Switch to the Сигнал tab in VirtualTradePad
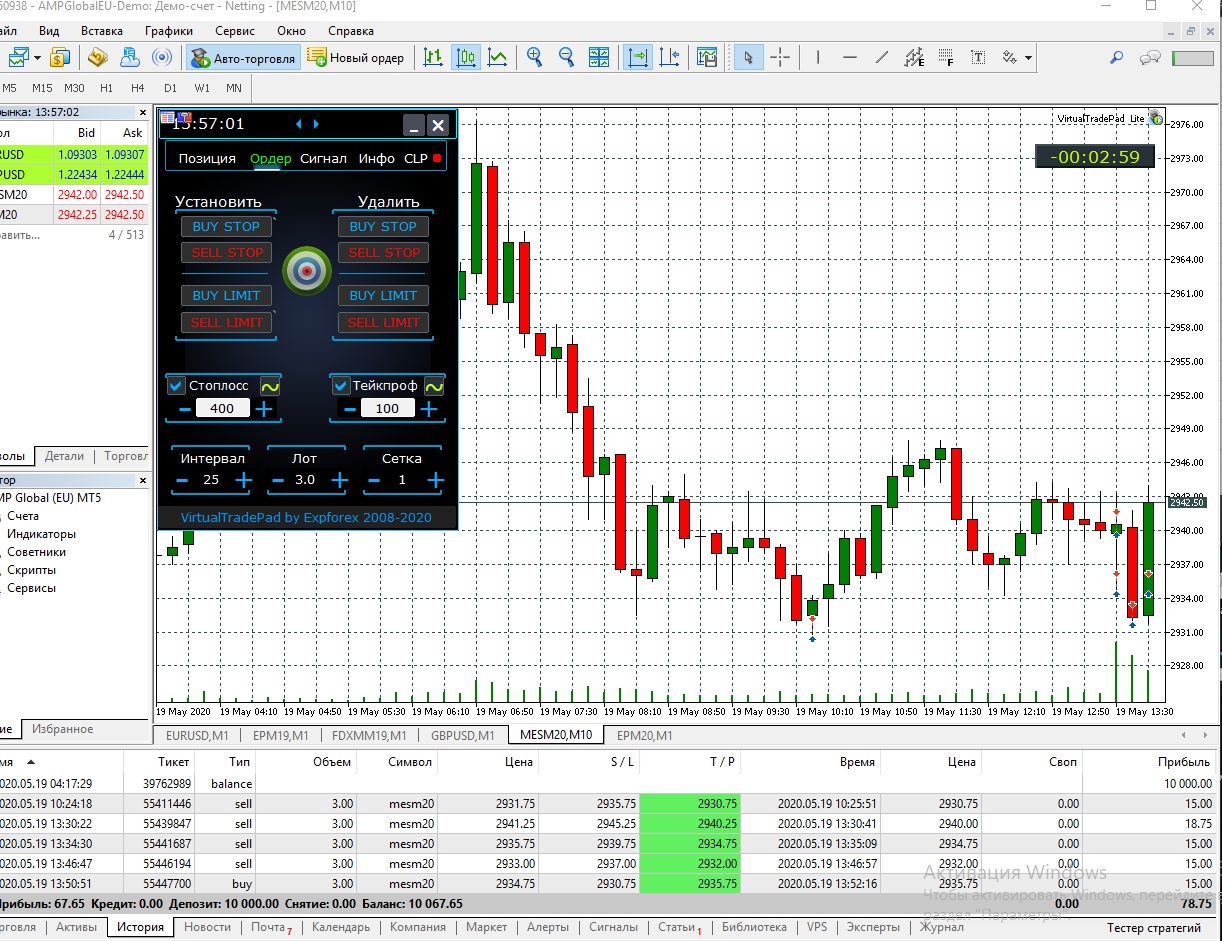 323,158
